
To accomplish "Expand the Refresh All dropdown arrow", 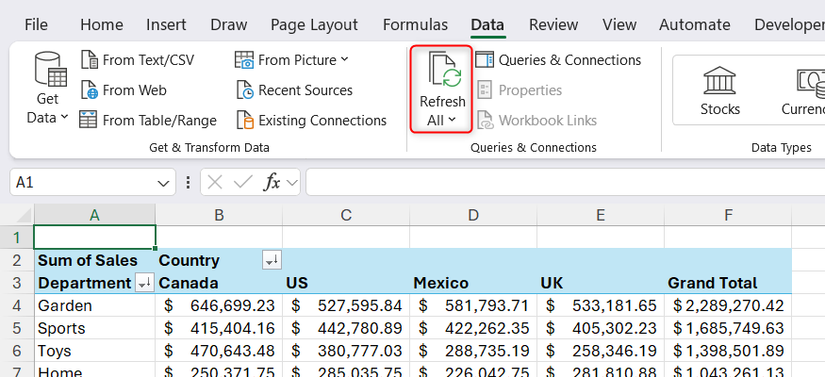I will (452, 120).
